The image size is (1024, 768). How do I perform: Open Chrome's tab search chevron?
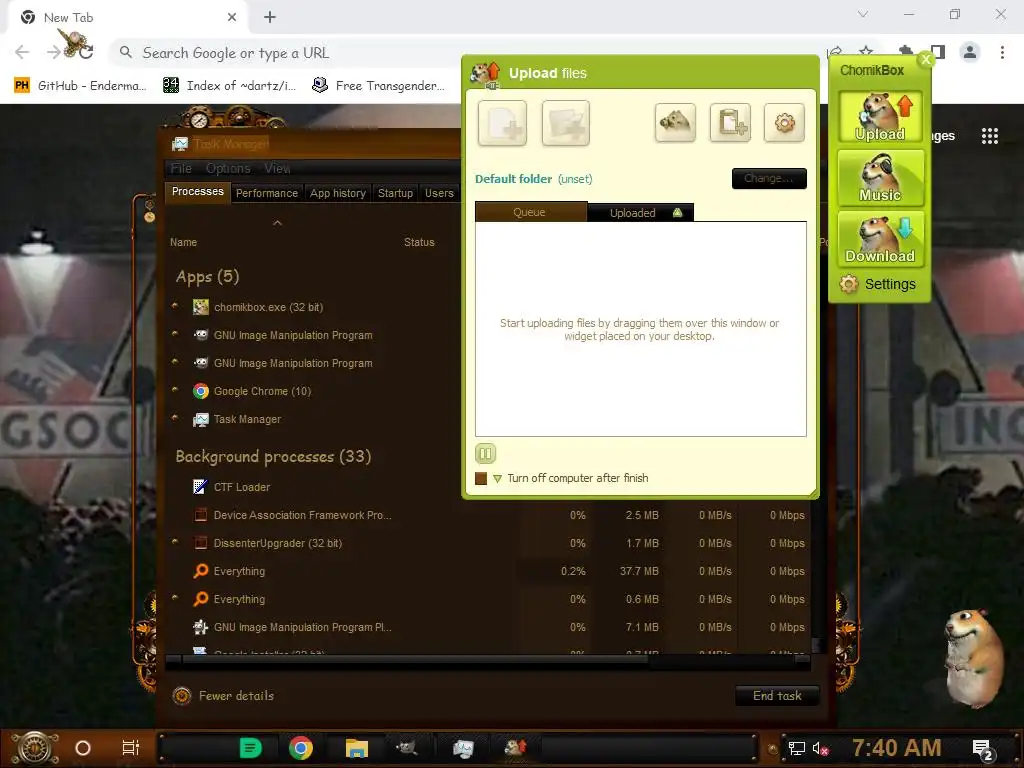pos(863,14)
